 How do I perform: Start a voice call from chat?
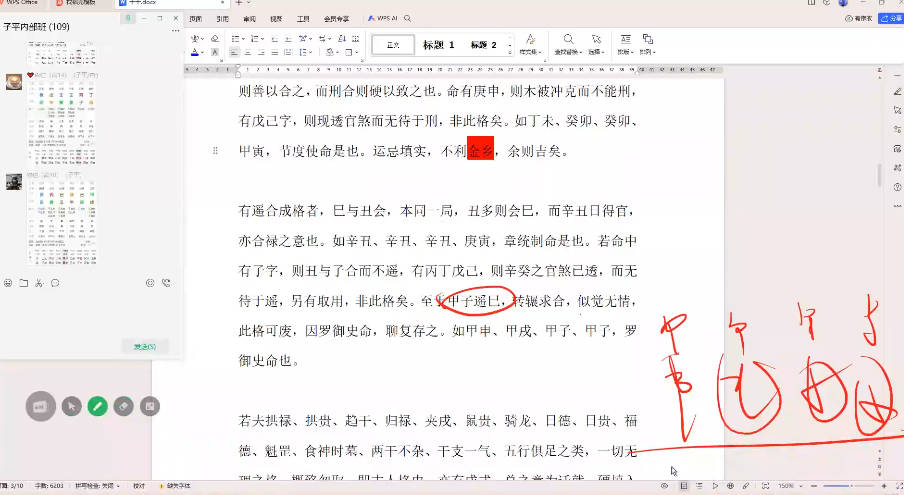tap(165, 283)
